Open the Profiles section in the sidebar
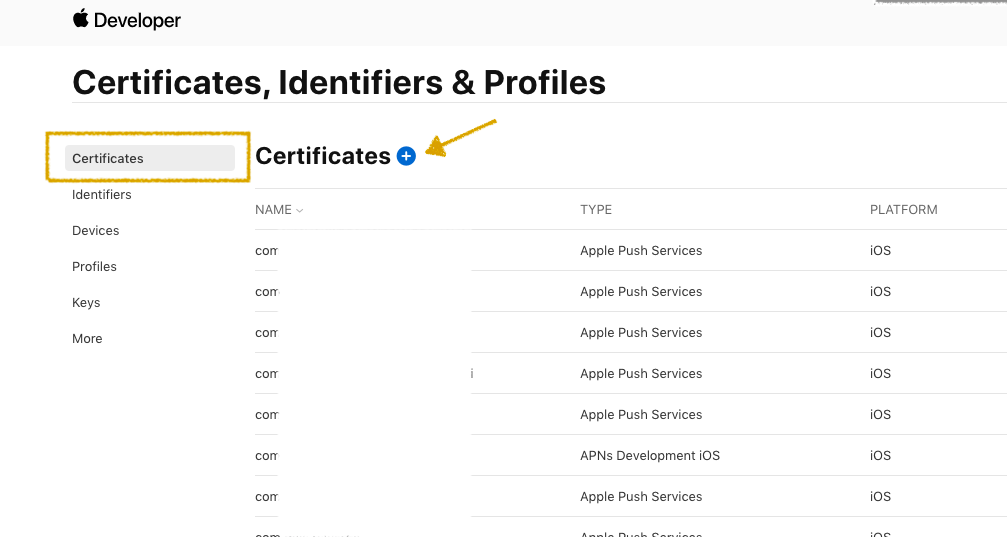 pos(94,267)
